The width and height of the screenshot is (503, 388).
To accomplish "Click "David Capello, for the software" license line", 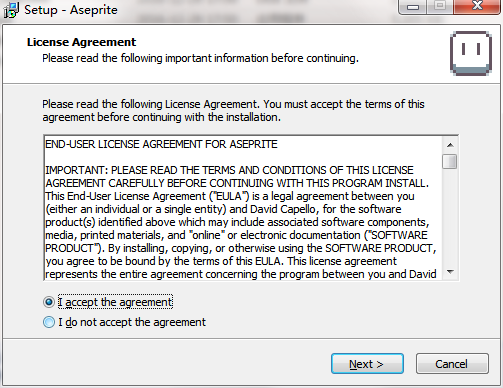I will [x=326, y=209].
